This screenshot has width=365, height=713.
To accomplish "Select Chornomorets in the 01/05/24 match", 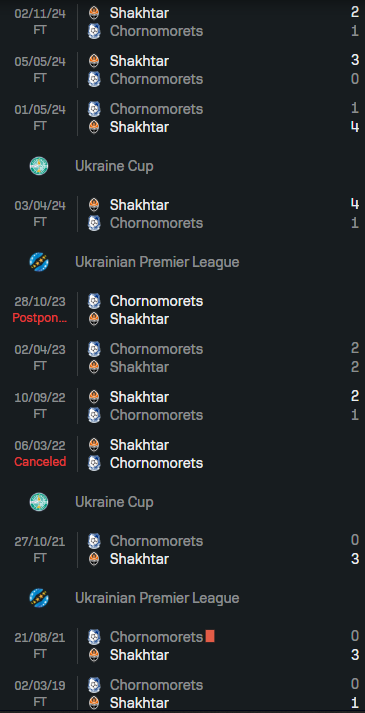I will pyautogui.click(x=156, y=109).
